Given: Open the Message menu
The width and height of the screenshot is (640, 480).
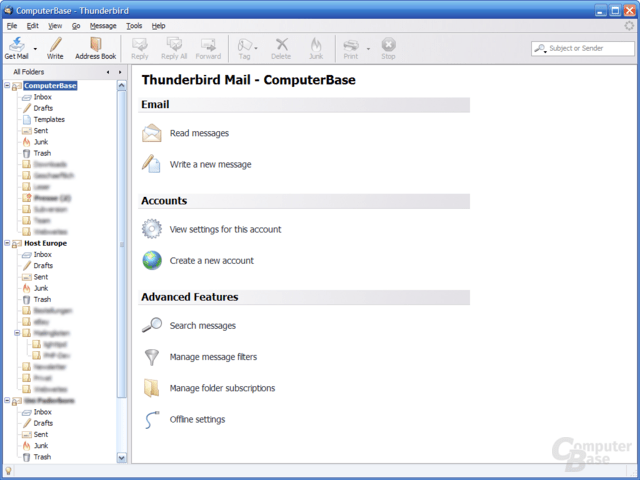Looking at the screenshot, I should (x=103, y=26).
